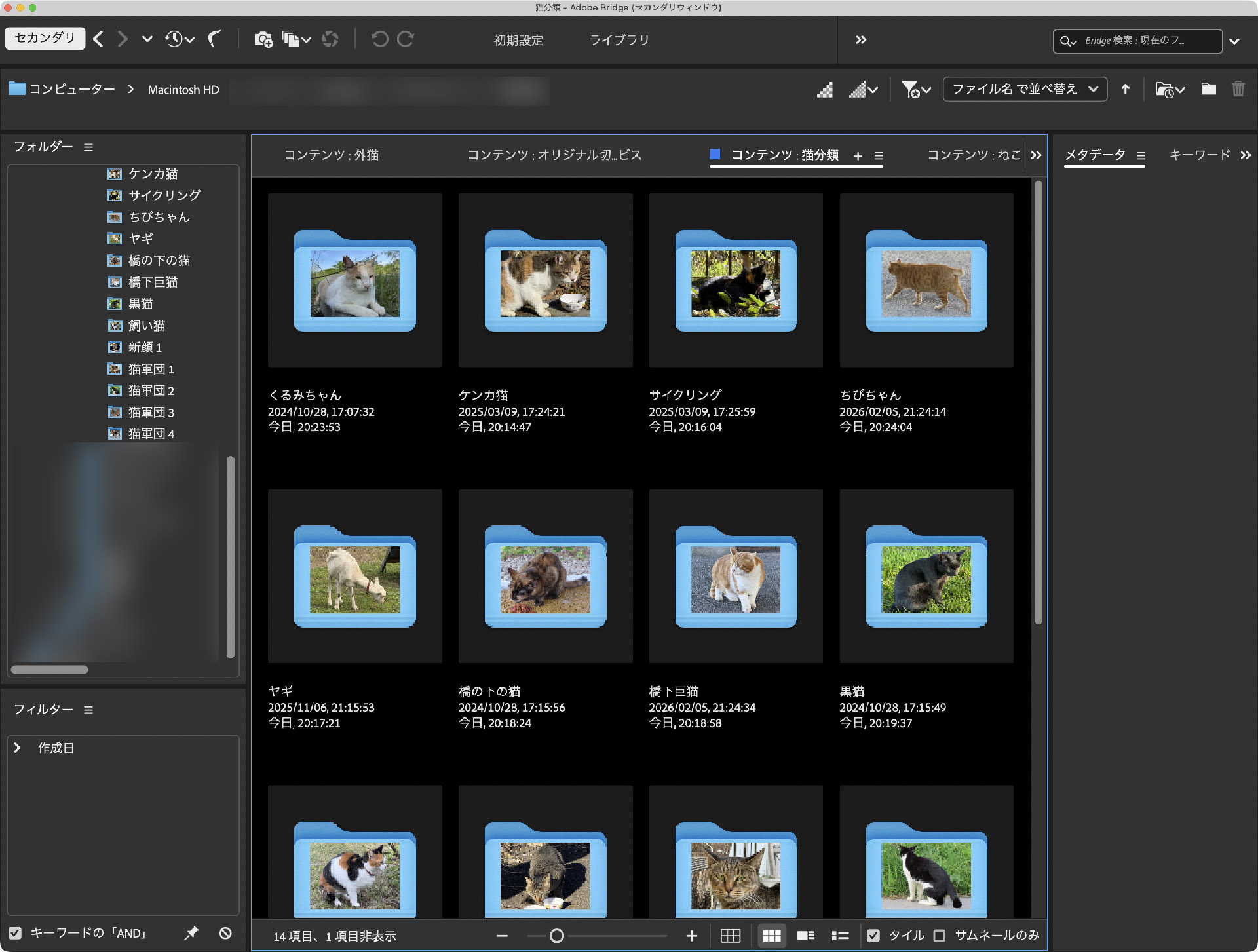Switch to grid view at the bottom bar
1258x952 pixels.
731,936
